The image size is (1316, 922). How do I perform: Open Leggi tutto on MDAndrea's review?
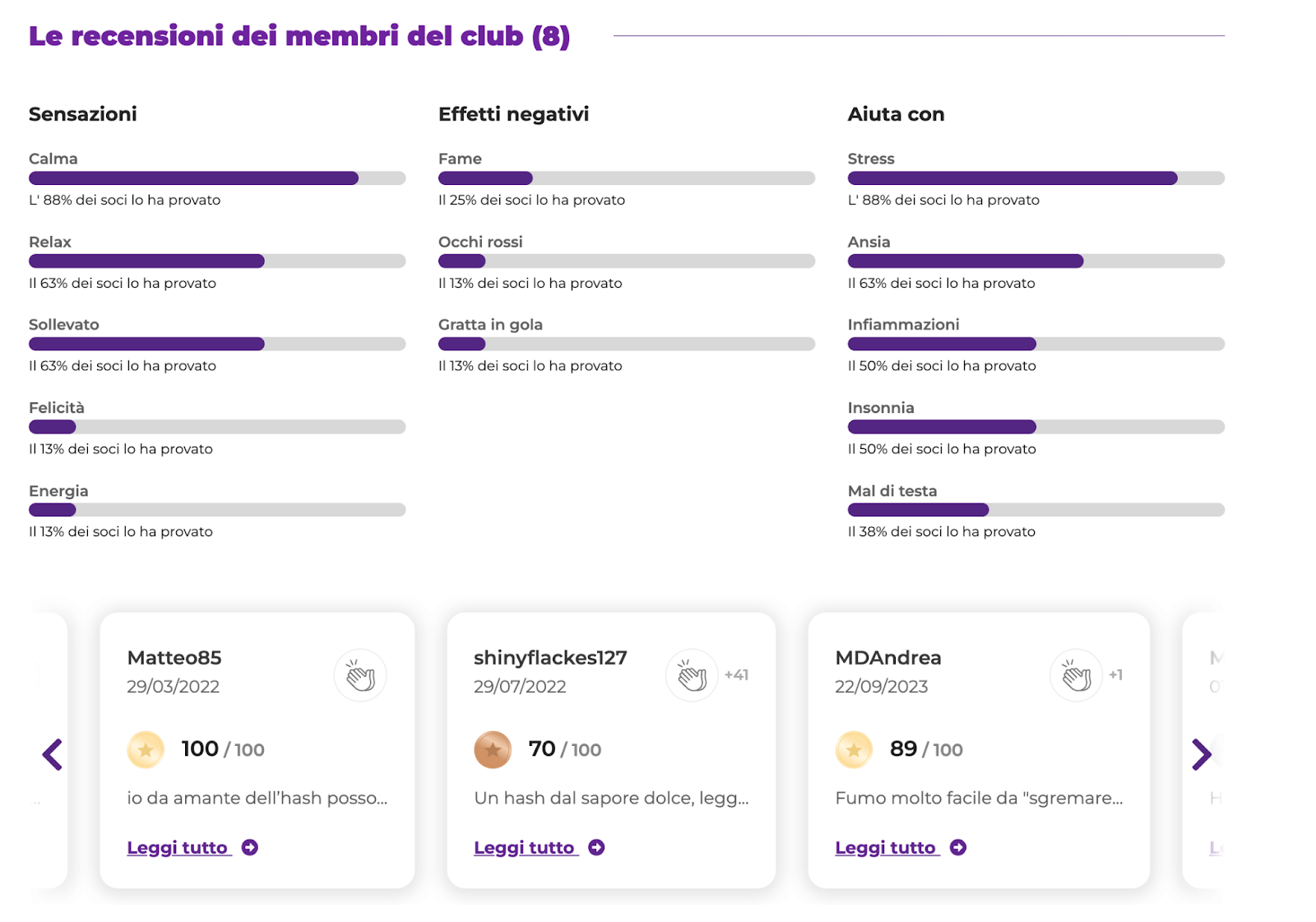click(x=886, y=847)
